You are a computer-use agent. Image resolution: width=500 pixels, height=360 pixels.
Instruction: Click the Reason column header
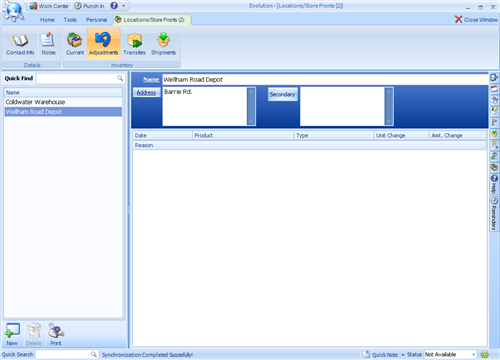[310, 145]
